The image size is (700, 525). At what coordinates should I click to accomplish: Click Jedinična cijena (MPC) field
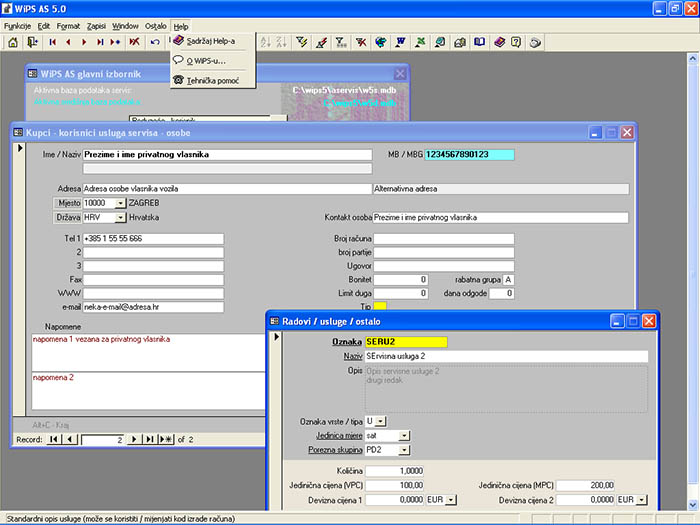click(585, 485)
